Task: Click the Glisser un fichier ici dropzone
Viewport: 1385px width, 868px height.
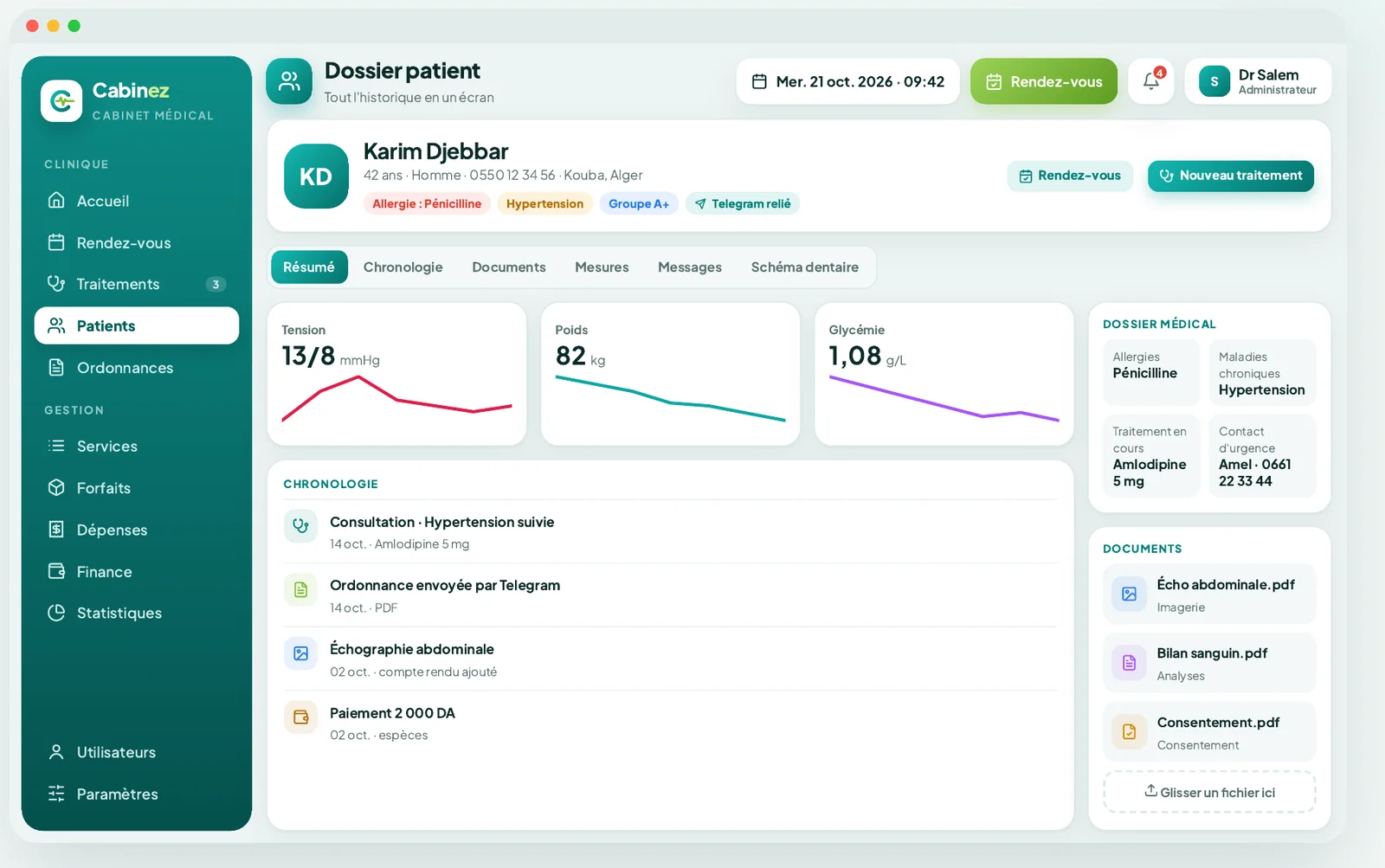Action: pos(1209,792)
